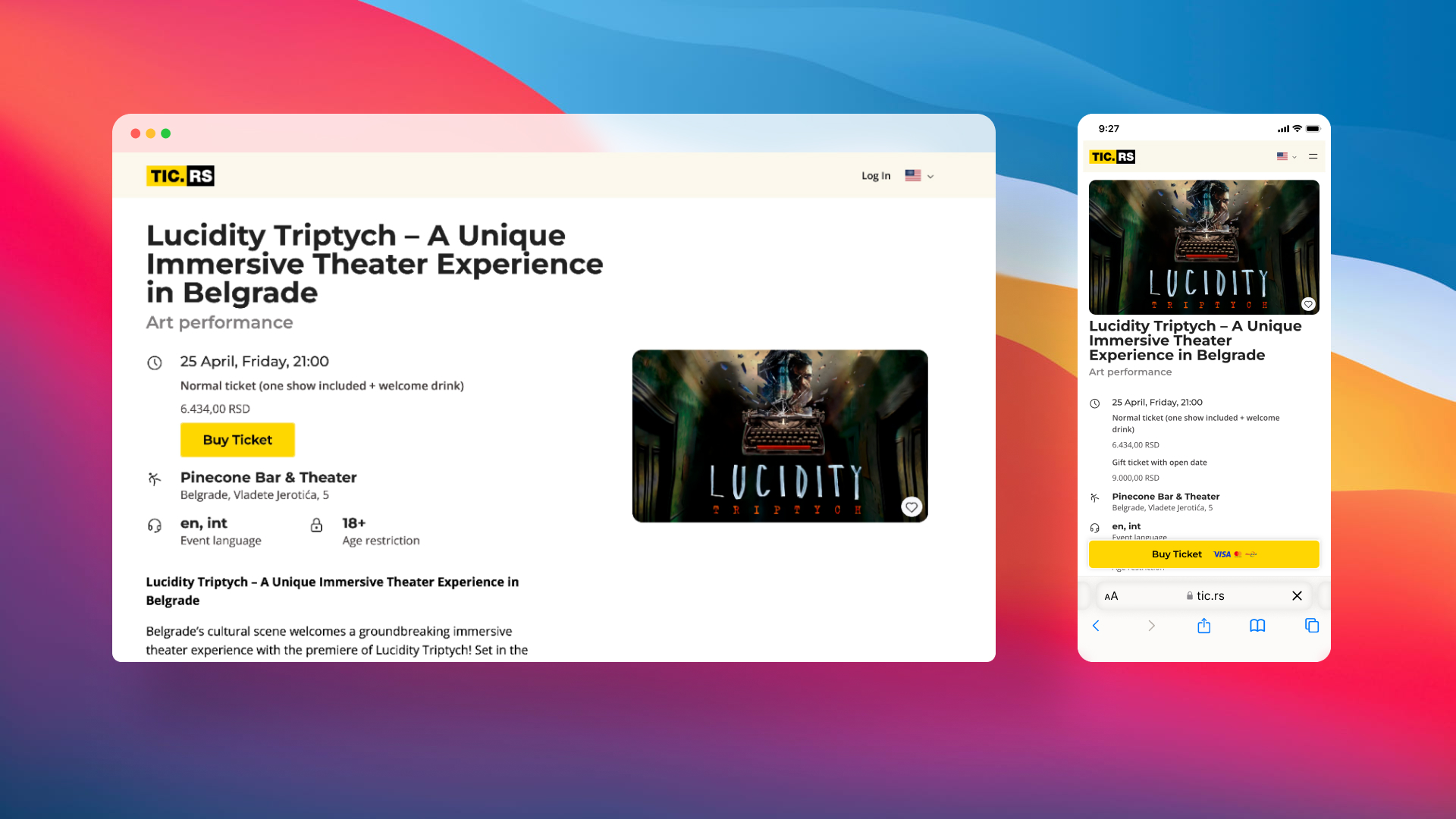Click the phone cellular signal icon
Screen dimensions: 1456x819
(1283, 129)
